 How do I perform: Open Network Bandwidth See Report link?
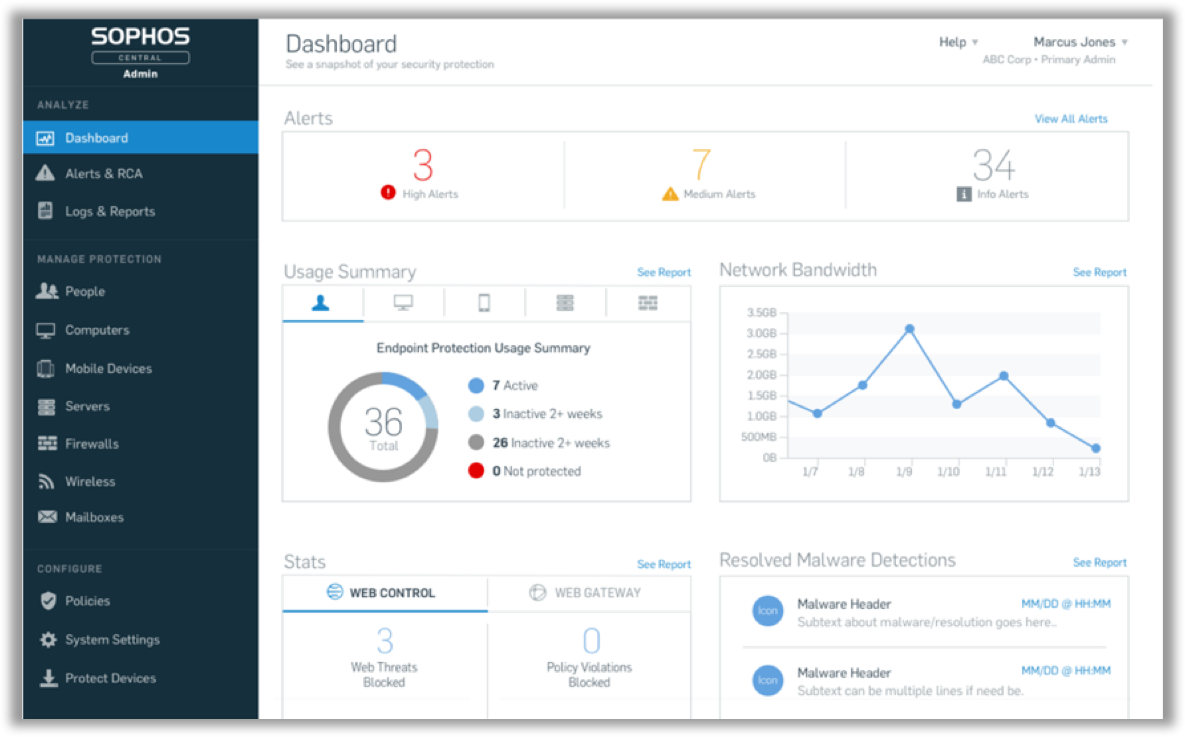click(1100, 272)
